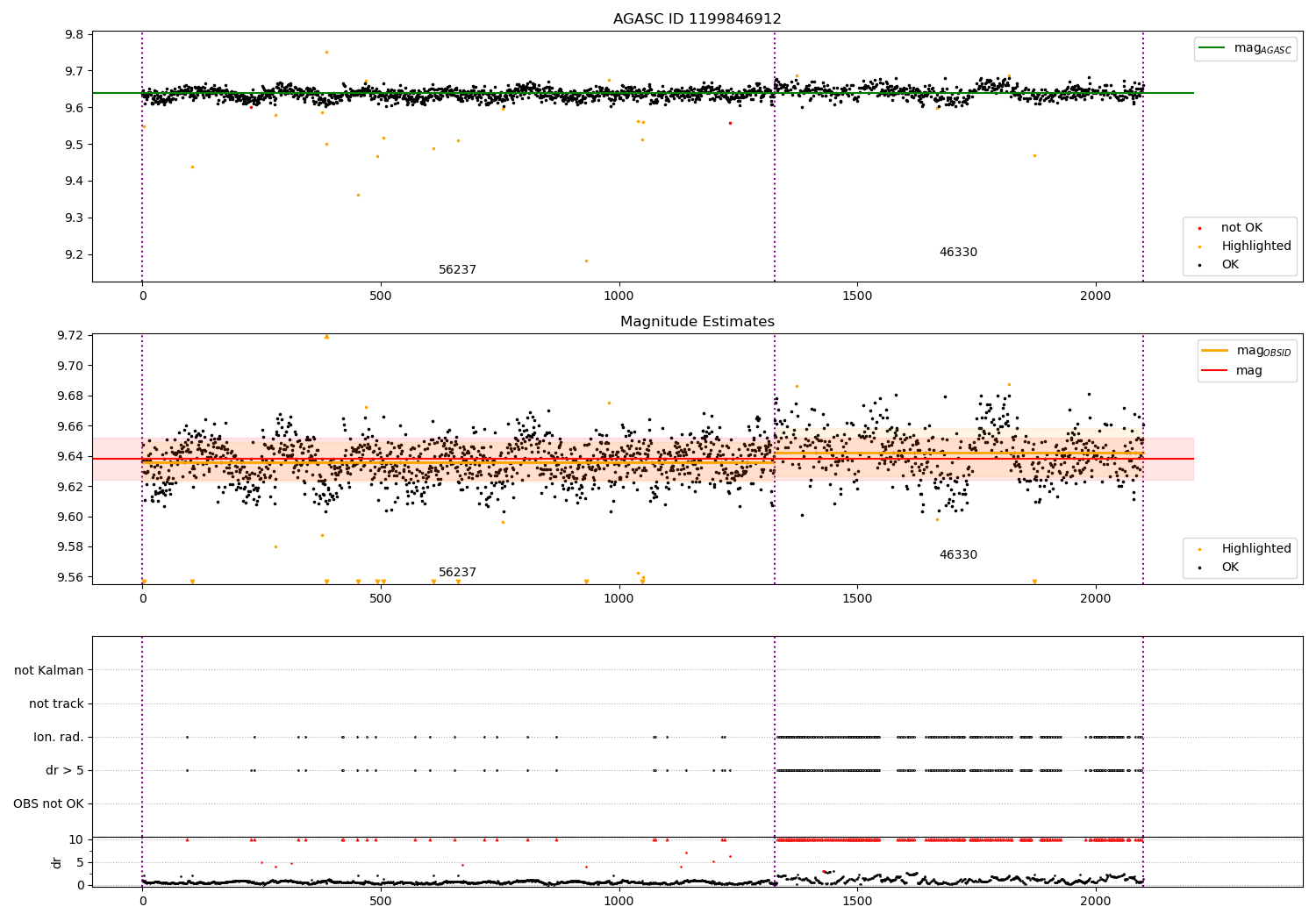1316x921 pixels.
Task: Click the '1500' x-tick under the middle plot
Action: 857,599
